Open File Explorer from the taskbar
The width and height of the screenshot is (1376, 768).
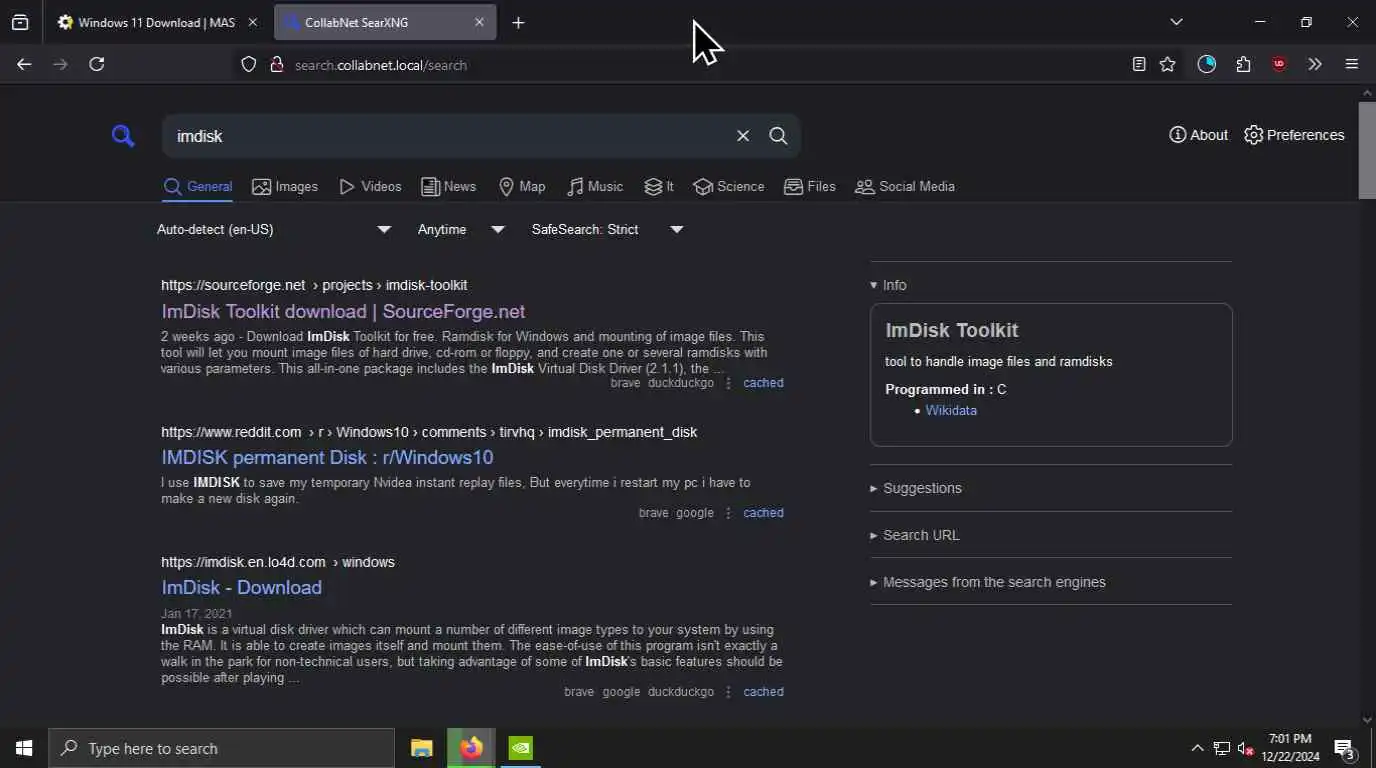[x=422, y=748]
